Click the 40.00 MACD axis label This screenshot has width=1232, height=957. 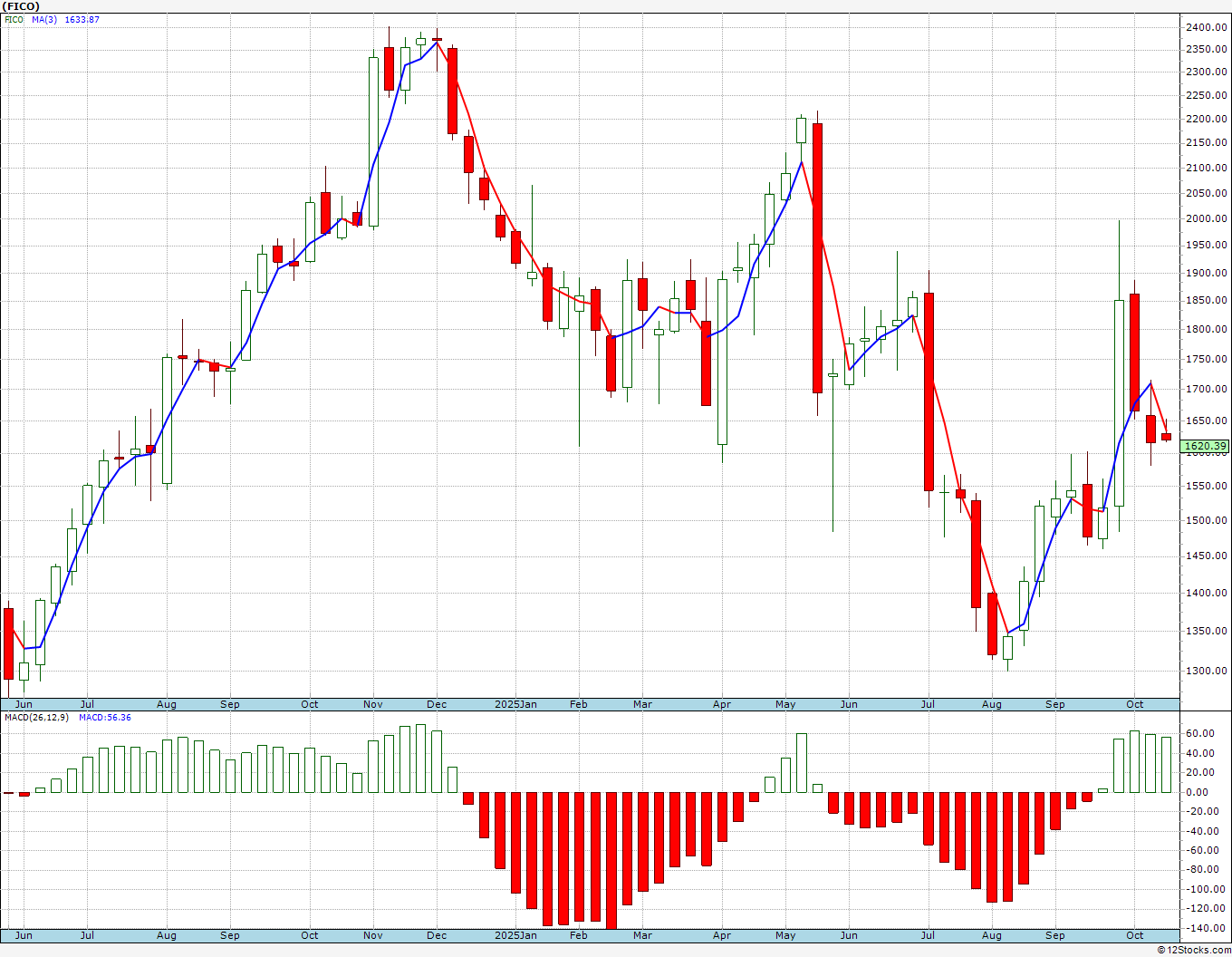[1198, 753]
